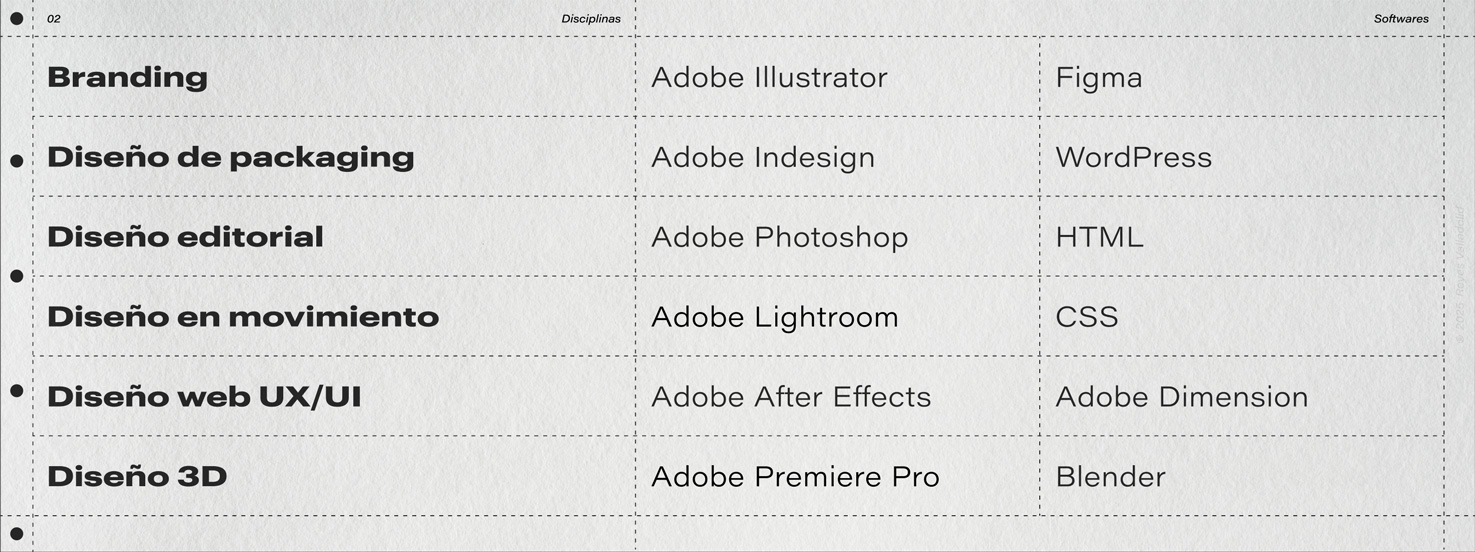Select the Softwares header label
This screenshot has height=552, width=1475.
[1401, 19]
